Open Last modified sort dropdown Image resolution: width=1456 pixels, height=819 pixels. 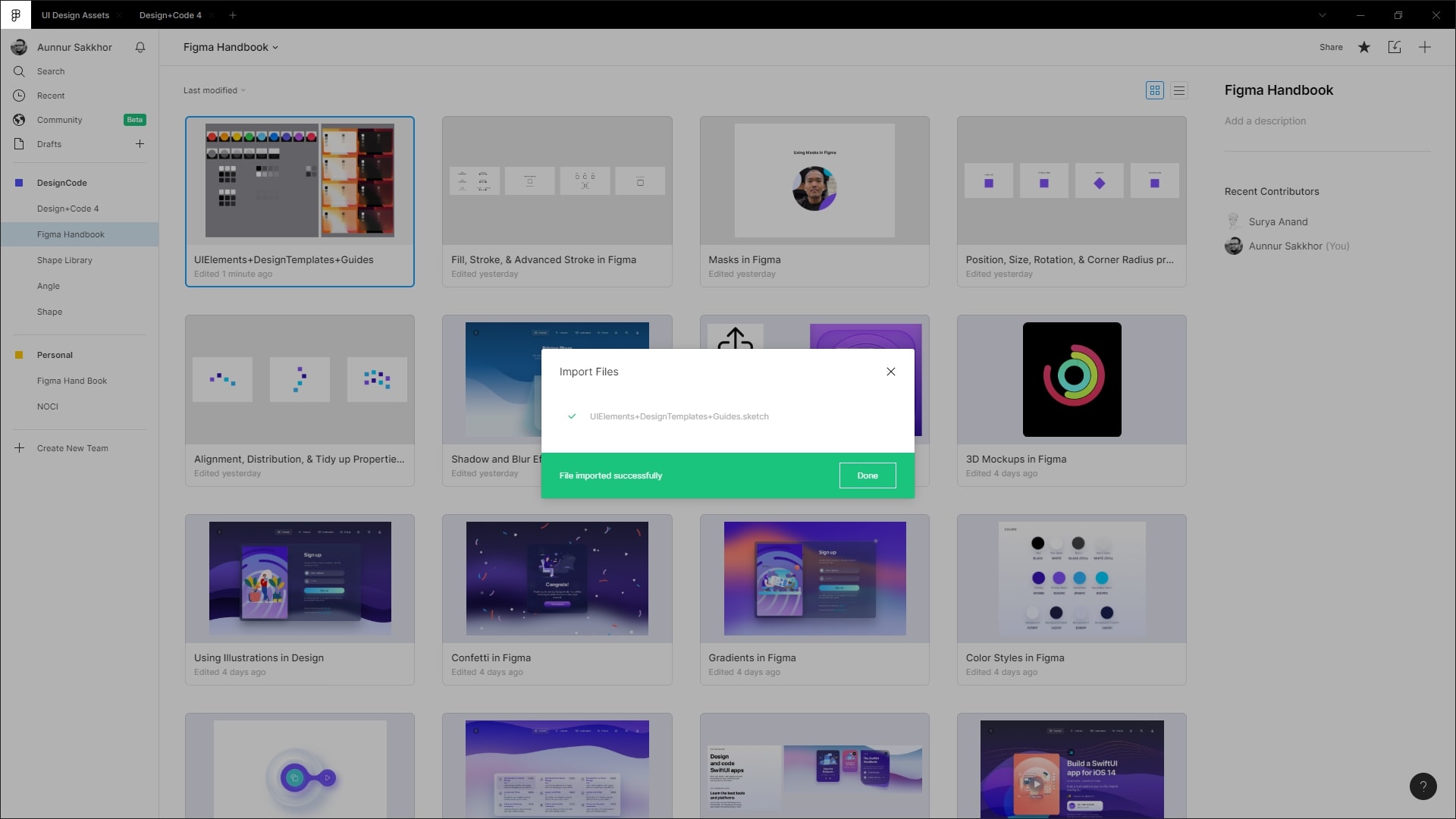[214, 90]
